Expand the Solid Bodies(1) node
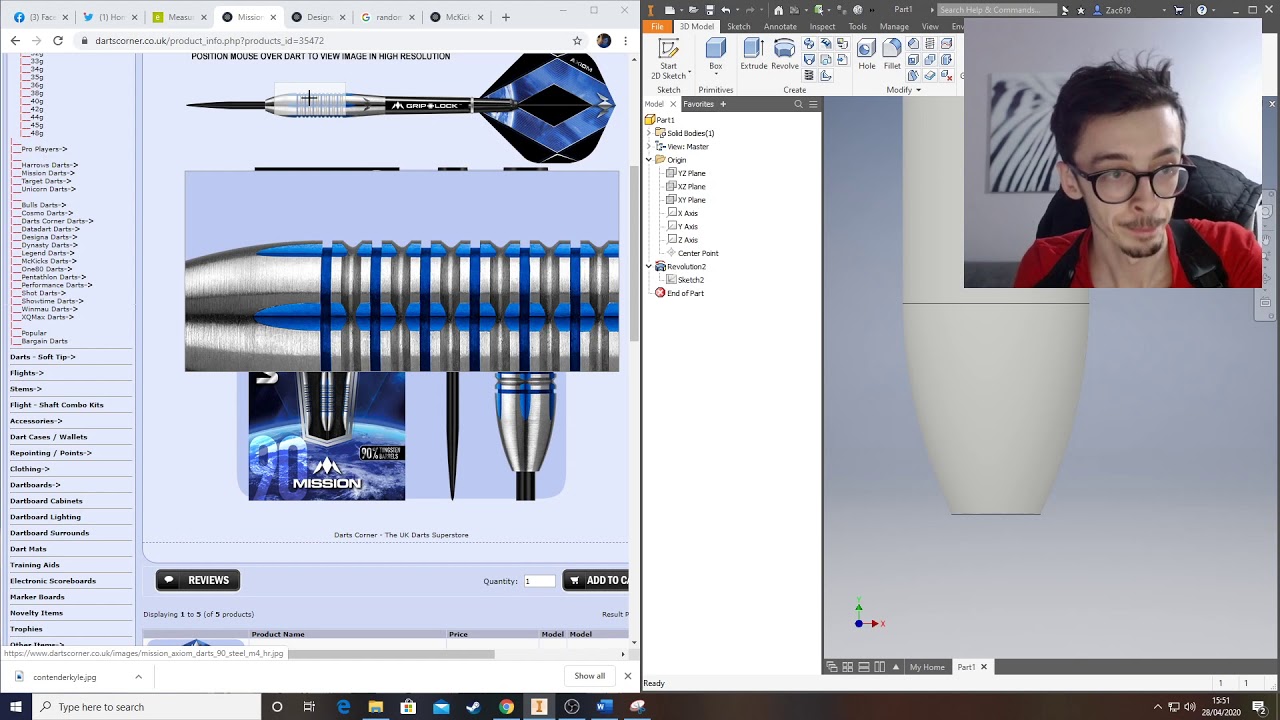 648,133
